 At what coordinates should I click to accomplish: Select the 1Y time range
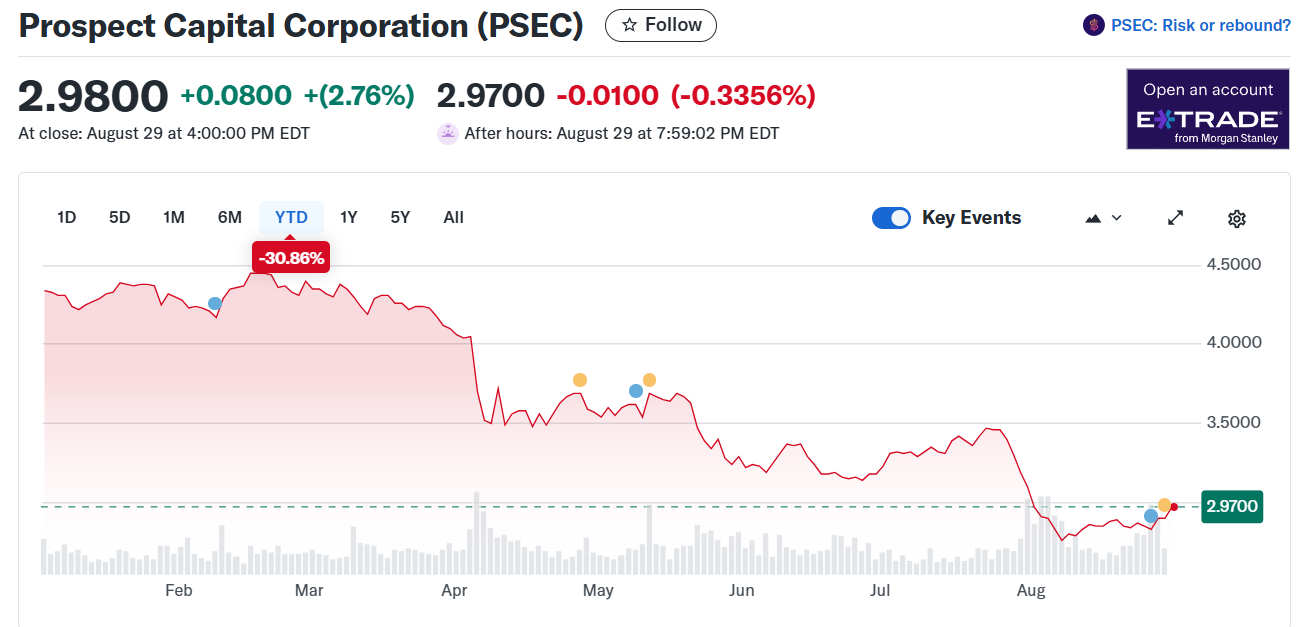tap(348, 217)
